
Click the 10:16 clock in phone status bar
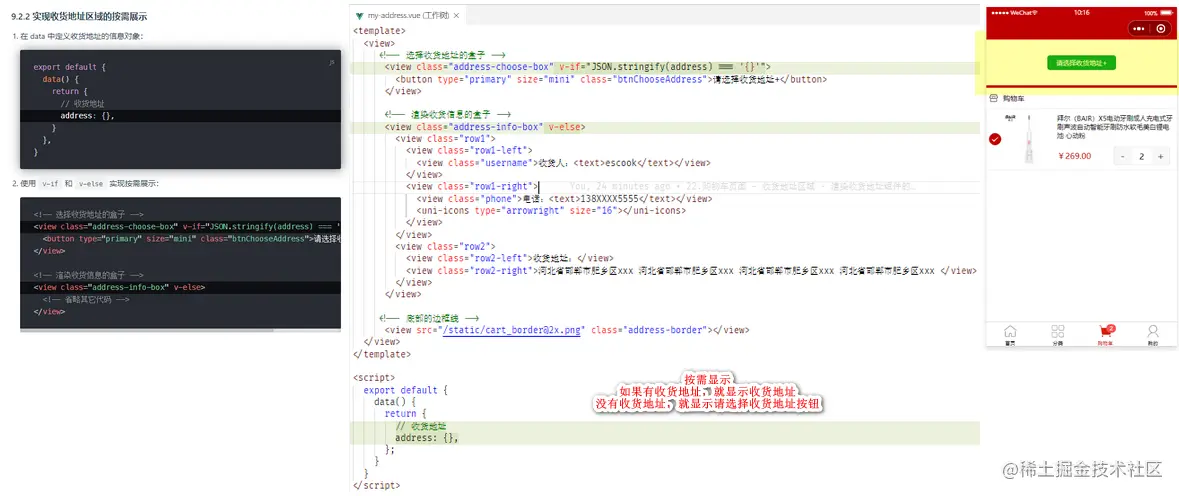1081,13
